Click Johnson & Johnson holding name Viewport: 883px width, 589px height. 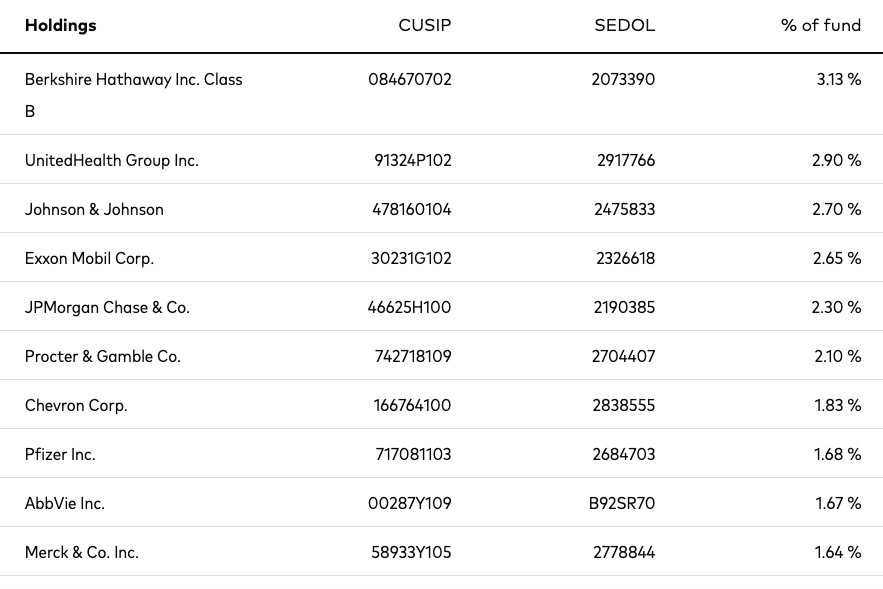(94, 209)
